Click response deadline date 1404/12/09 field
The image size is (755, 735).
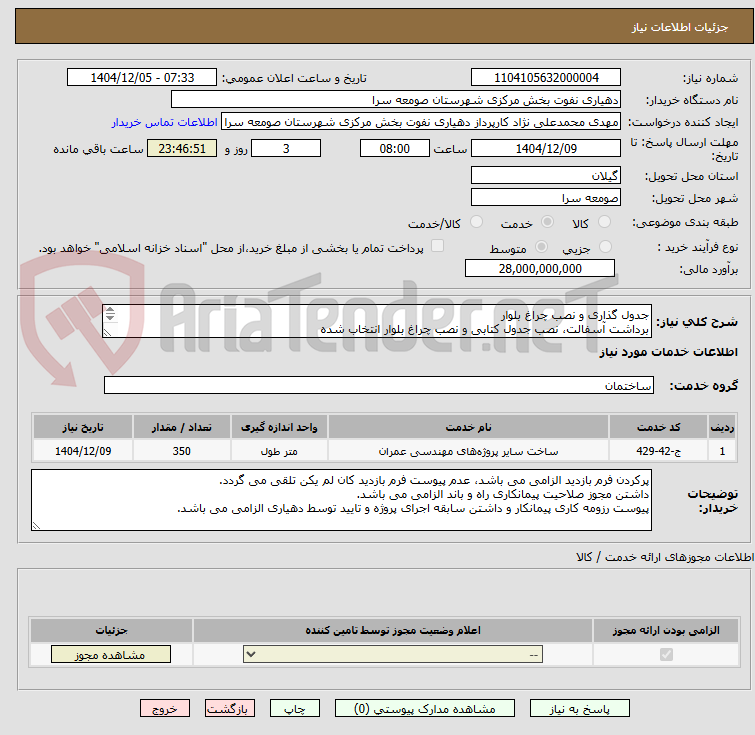point(546,148)
